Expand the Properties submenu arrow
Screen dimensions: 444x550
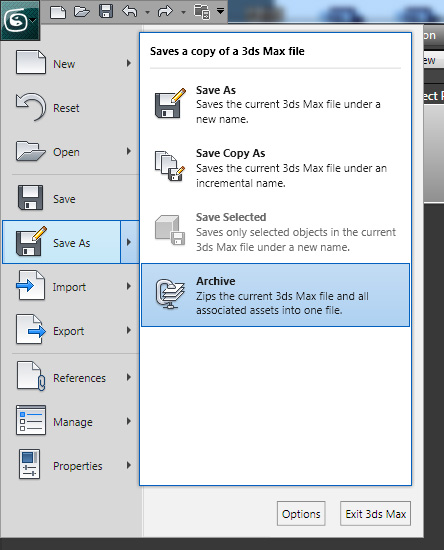(x=129, y=465)
